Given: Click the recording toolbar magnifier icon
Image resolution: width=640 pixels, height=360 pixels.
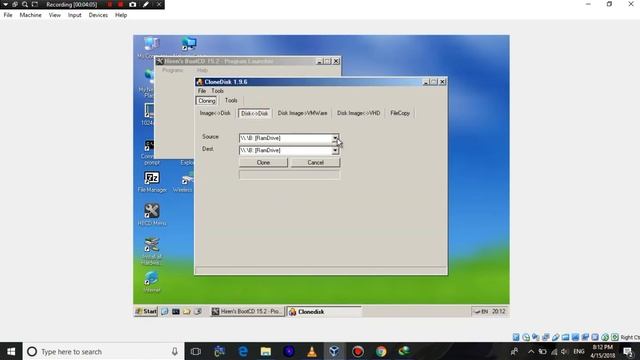Looking at the screenshot, I should point(24,4).
